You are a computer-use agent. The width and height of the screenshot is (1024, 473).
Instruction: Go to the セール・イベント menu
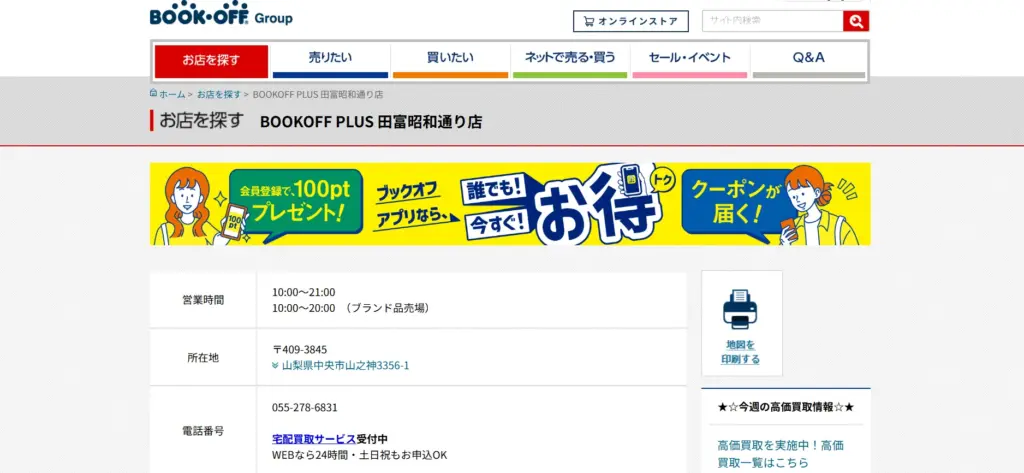(689, 59)
